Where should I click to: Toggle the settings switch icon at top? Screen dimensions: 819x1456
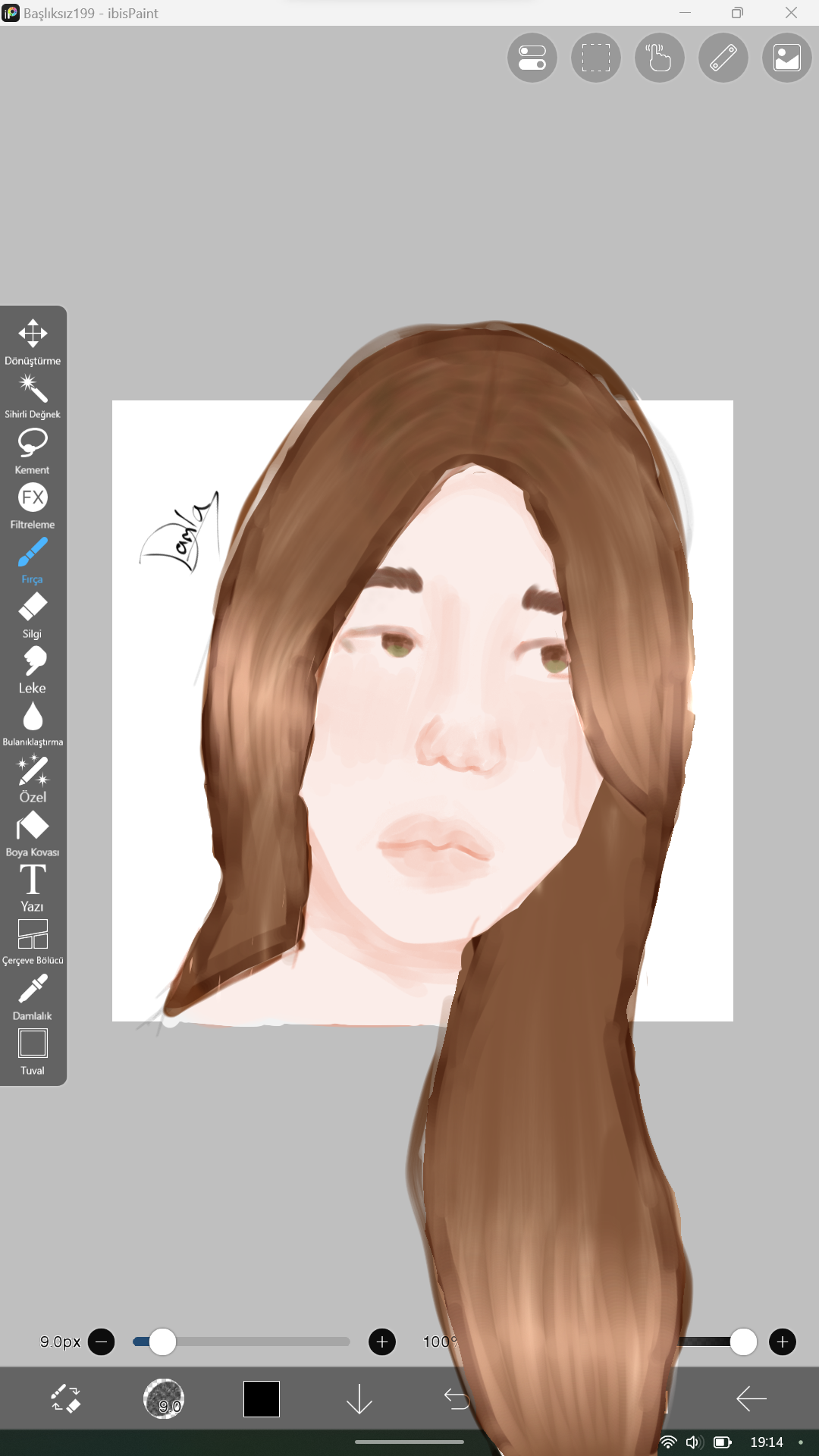pos(532,58)
